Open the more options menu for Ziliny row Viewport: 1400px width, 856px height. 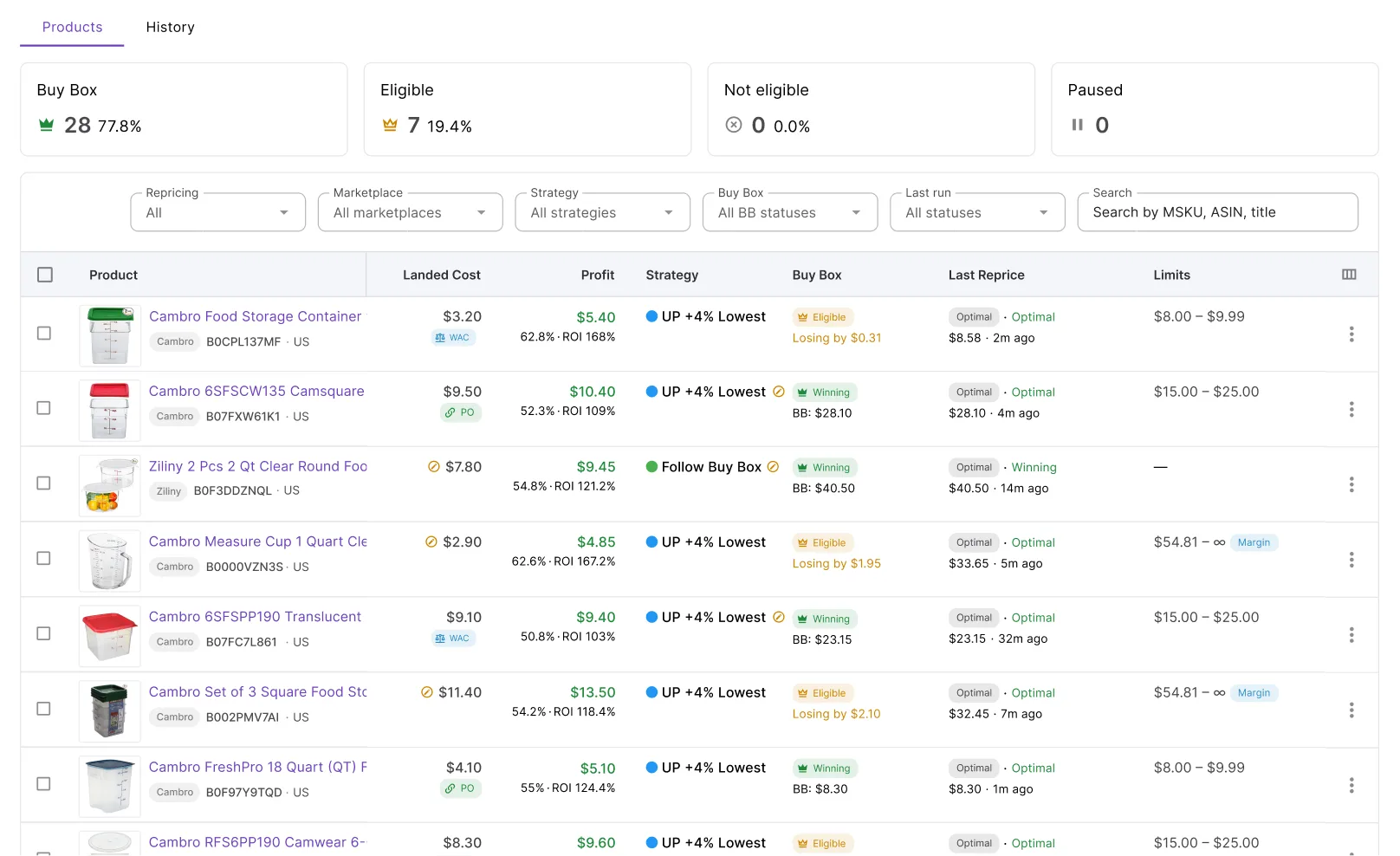(x=1351, y=484)
